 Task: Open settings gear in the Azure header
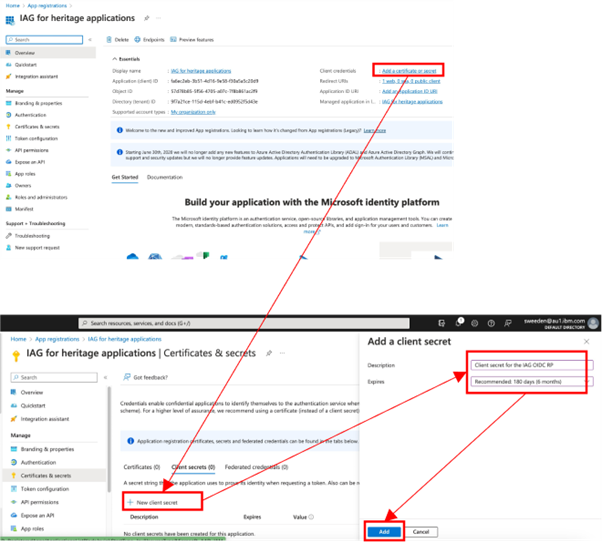(x=475, y=323)
